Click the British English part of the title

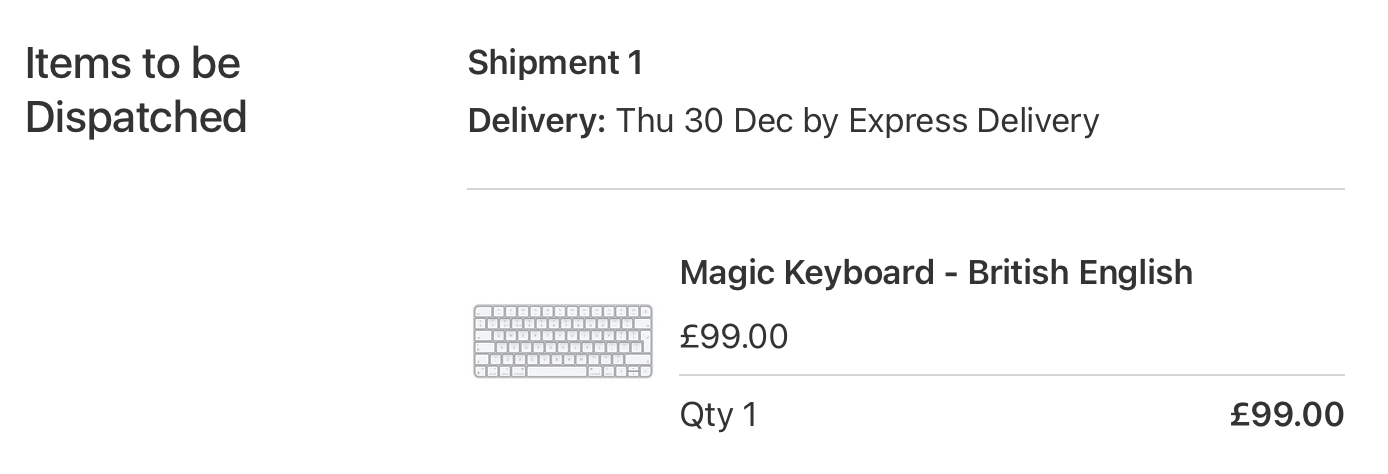1080,272
